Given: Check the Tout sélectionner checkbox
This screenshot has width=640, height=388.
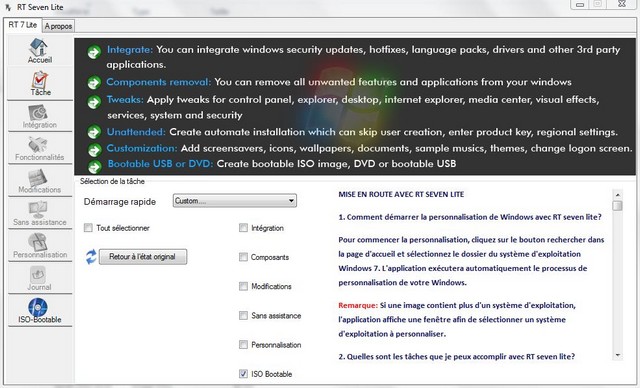Looking at the screenshot, I should click(88, 228).
